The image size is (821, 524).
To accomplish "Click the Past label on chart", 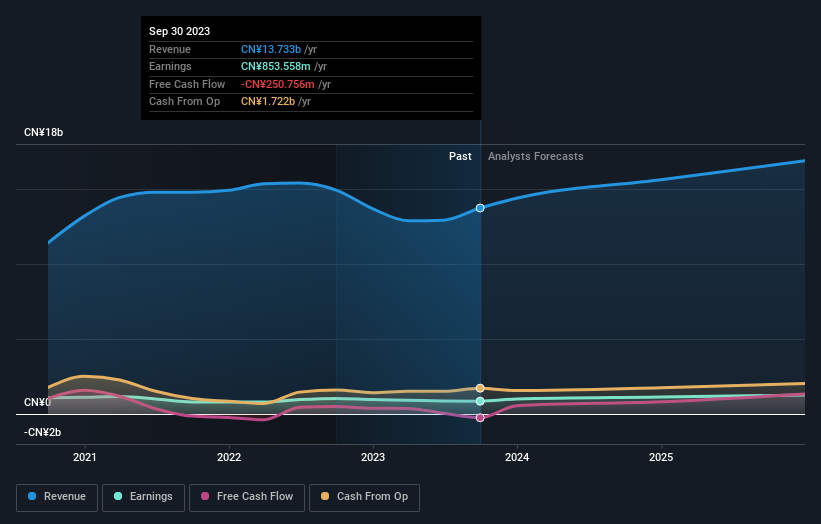I will point(460,157).
